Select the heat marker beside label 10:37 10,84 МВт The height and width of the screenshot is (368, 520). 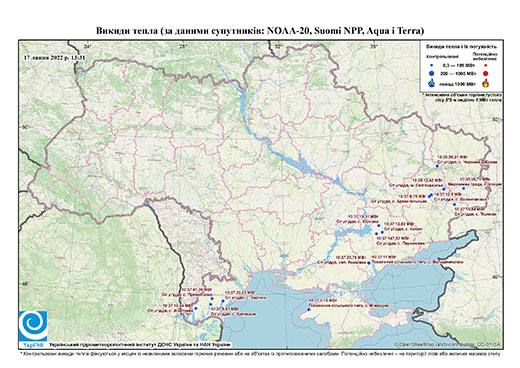(x=196, y=308)
